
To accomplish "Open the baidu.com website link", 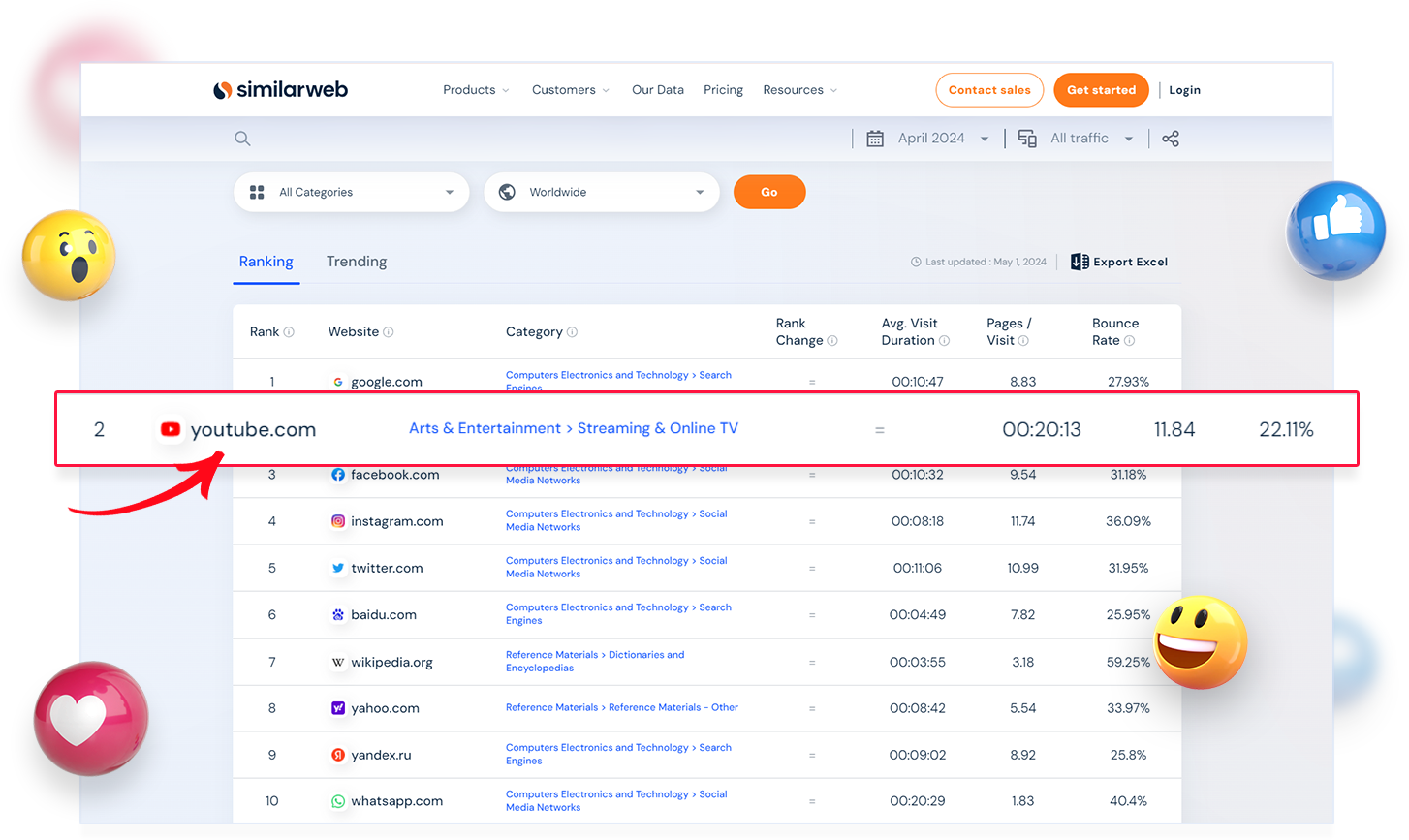I will (x=384, y=614).
